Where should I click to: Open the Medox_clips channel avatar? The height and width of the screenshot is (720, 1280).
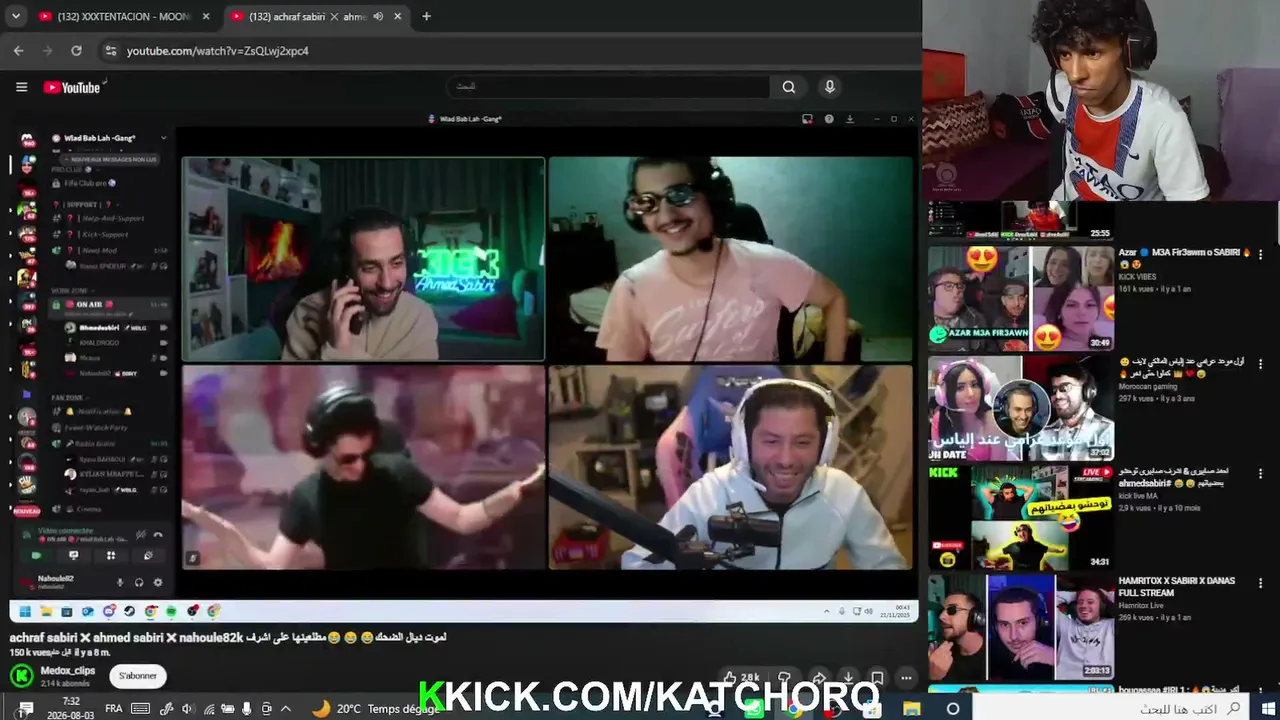pos(21,676)
